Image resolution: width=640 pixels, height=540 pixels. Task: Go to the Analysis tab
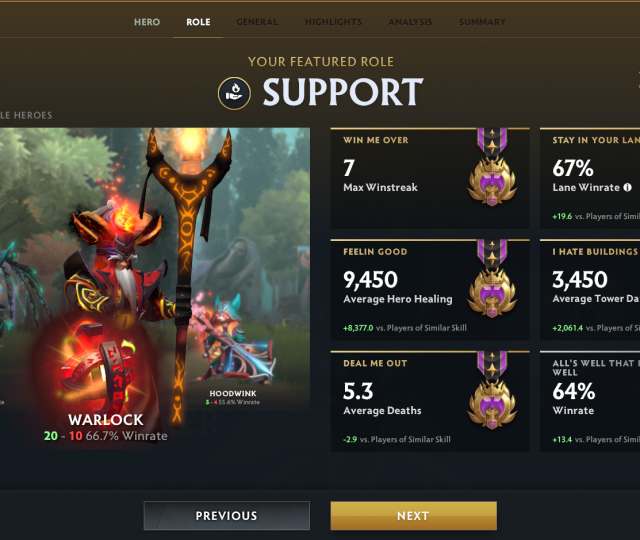(410, 22)
